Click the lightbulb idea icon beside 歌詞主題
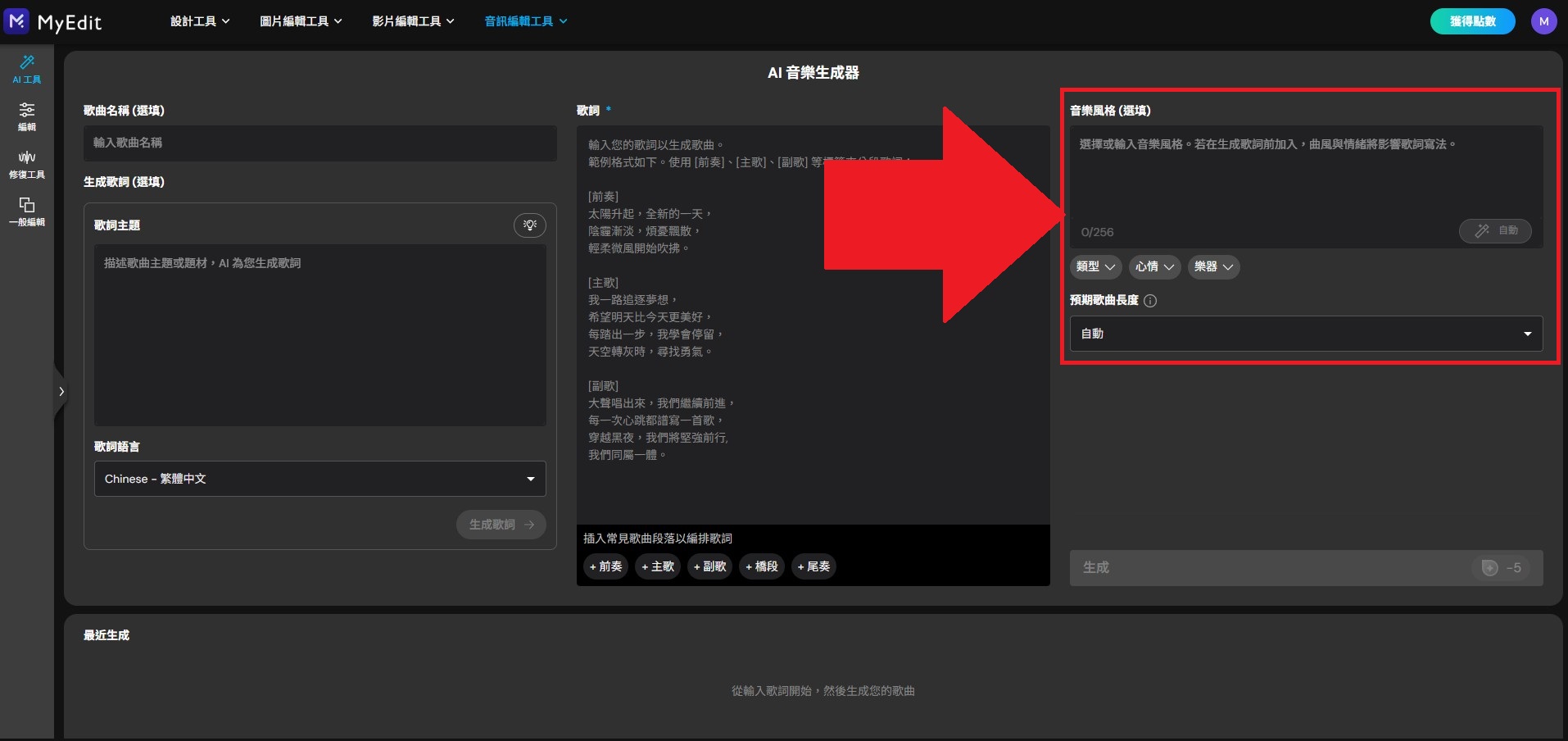 pos(530,225)
